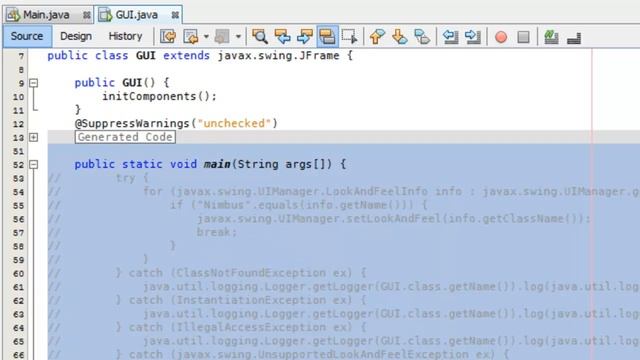Click line number 52 in gutter
This screenshot has height=360, width=640.
[x=18, y=165]
